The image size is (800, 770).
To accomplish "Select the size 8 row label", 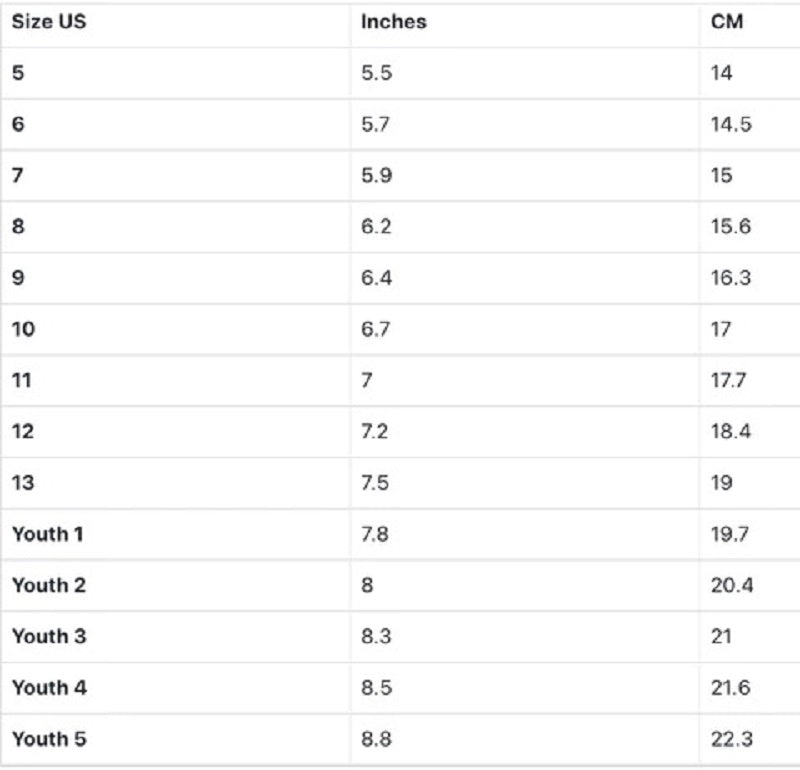I will point(18,226).
